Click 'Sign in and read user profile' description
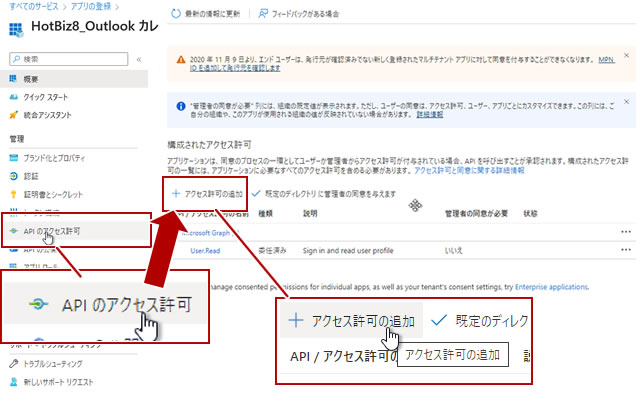Image resolution: width=640 pixels, height=400 pixels. (348, 251)
